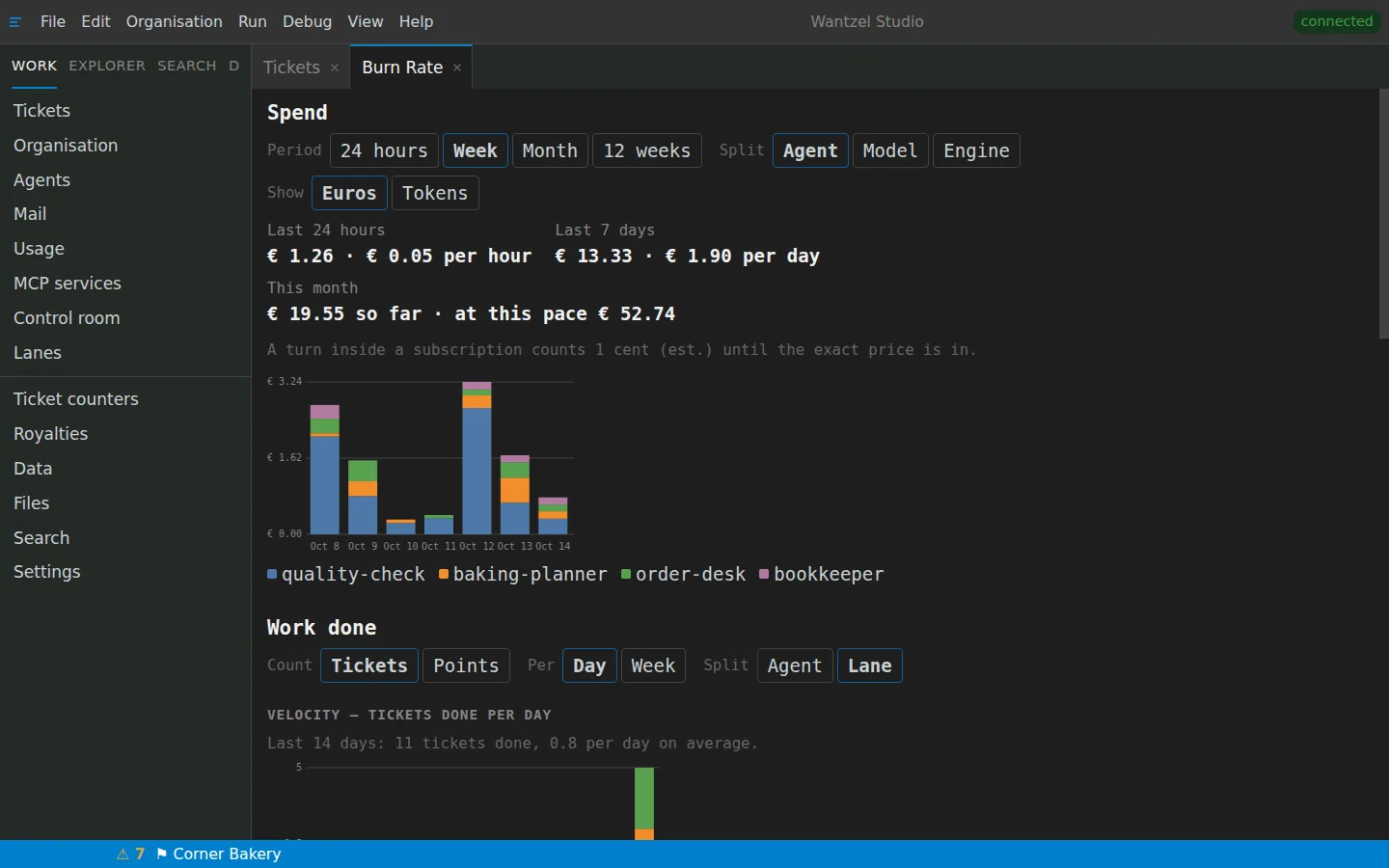Screen dimensions: 1389x868
Task: Open Royalties in the sidebar
Action: coord(125,434)
